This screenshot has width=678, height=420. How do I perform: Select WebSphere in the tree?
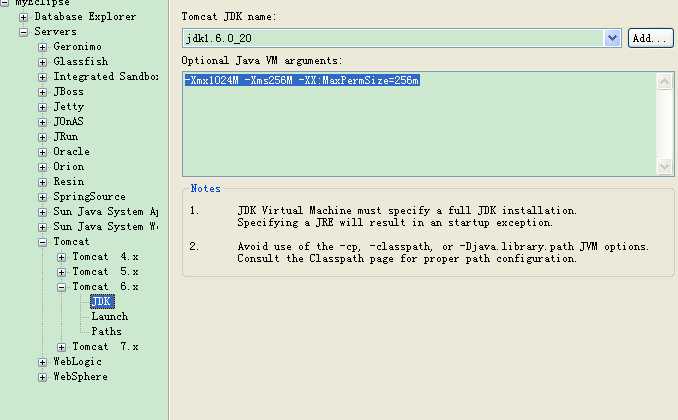pos(80,376)
